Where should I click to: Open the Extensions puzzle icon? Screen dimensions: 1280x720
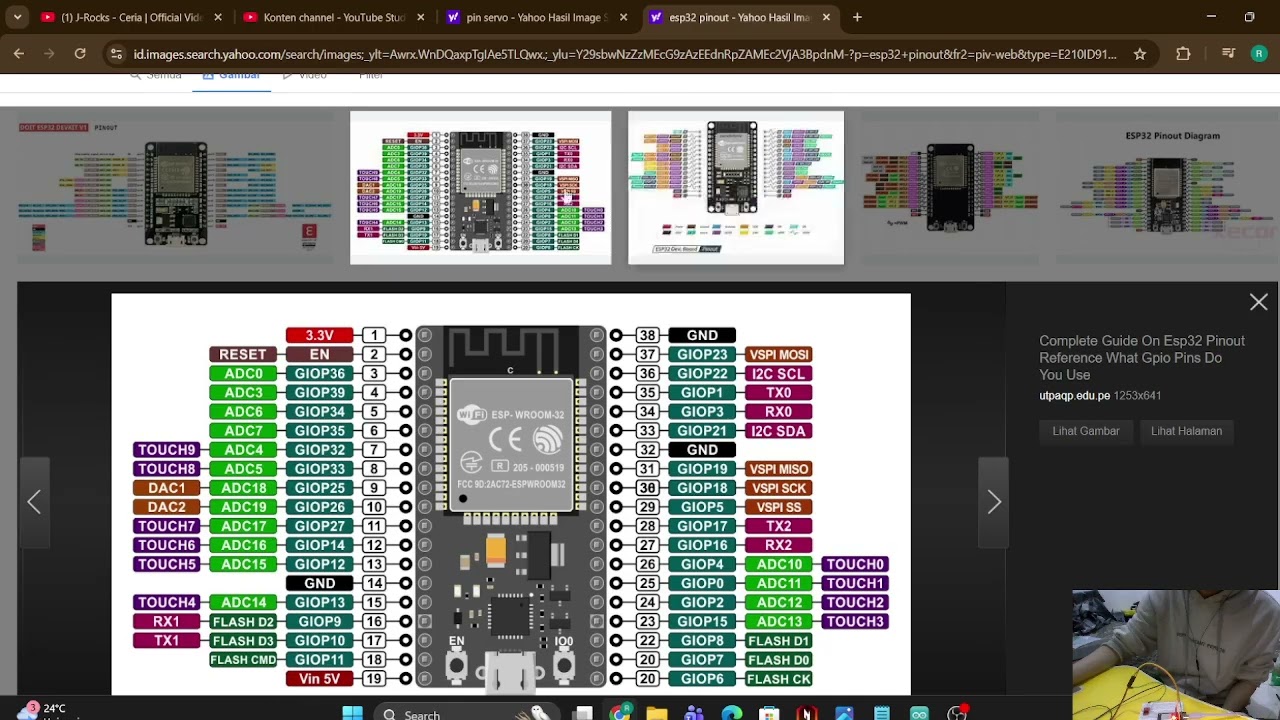coord(1184,54)
